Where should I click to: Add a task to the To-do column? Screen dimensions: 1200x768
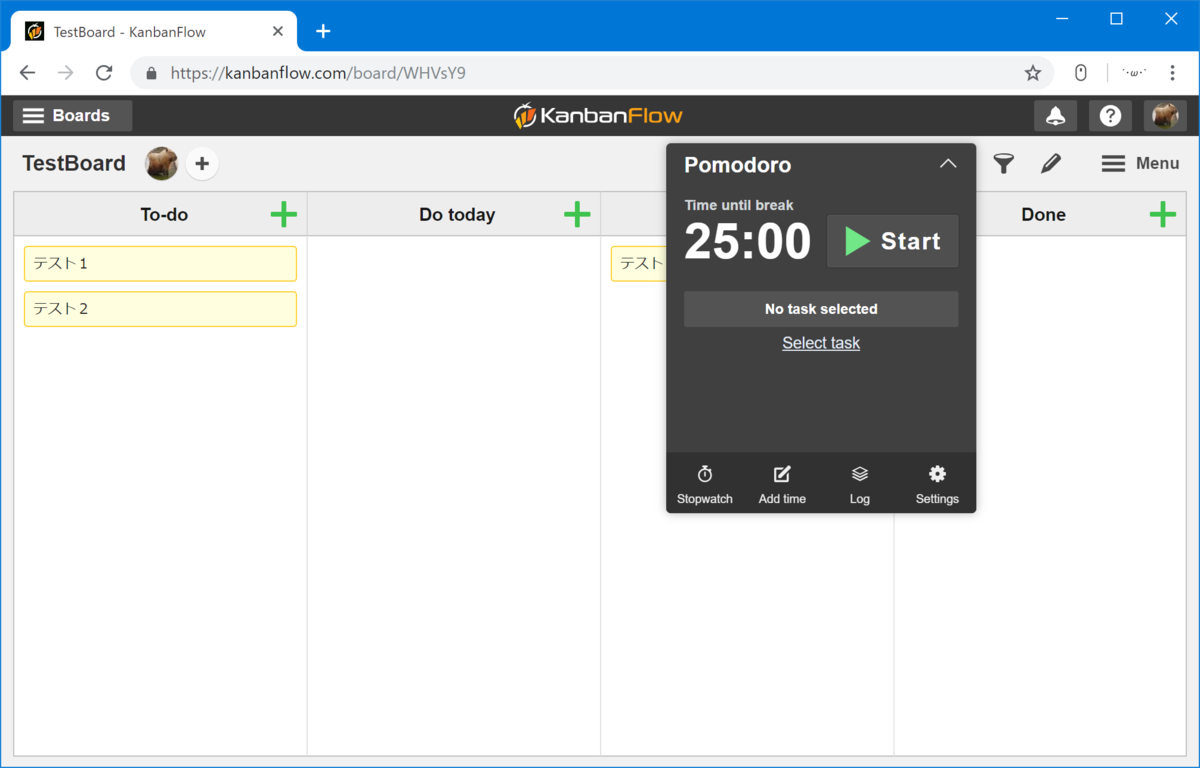click(284, 214)
